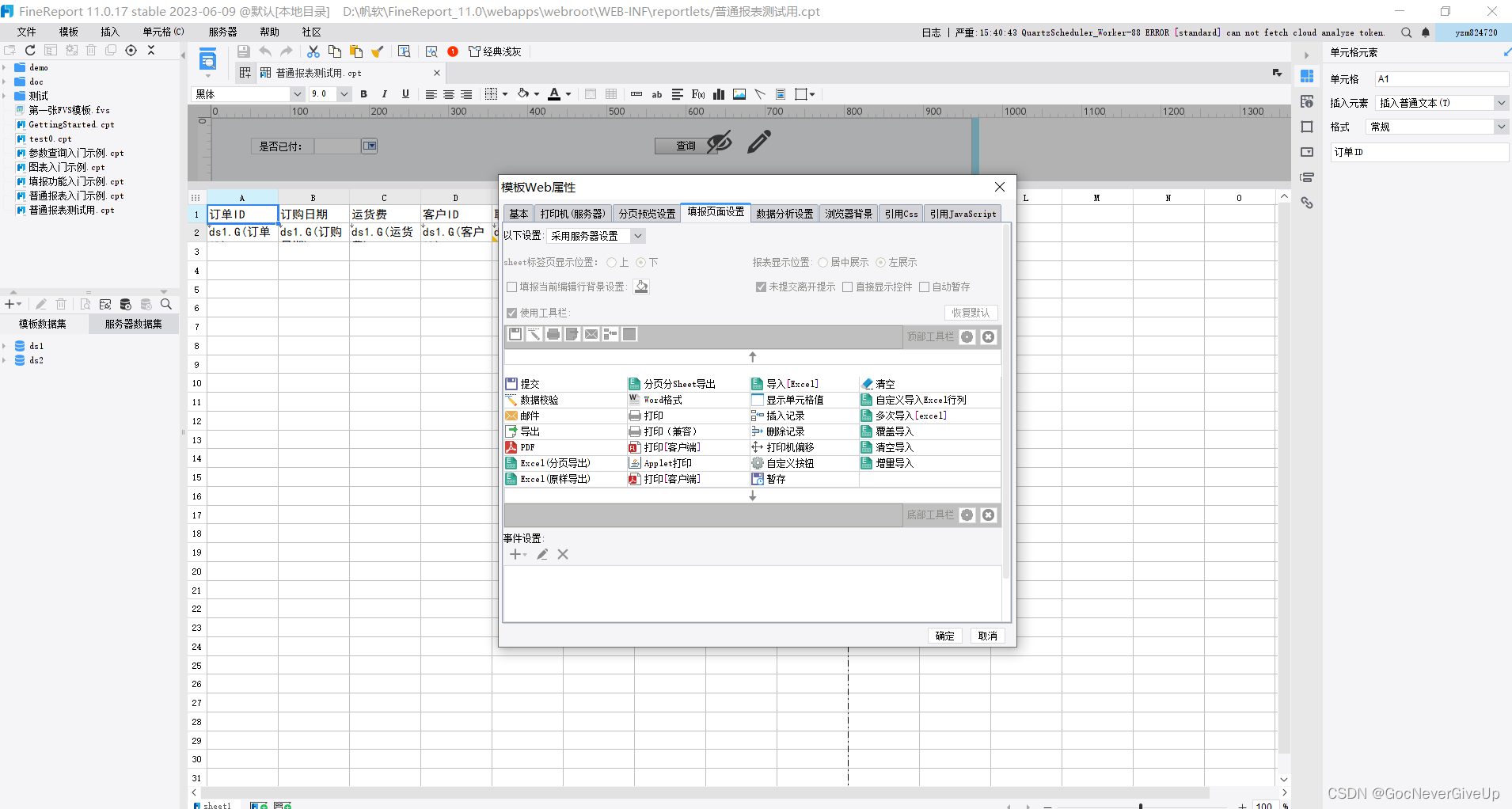Click the Cut scissors icon
1512x809 pixels.
click(x=313, y=51)
